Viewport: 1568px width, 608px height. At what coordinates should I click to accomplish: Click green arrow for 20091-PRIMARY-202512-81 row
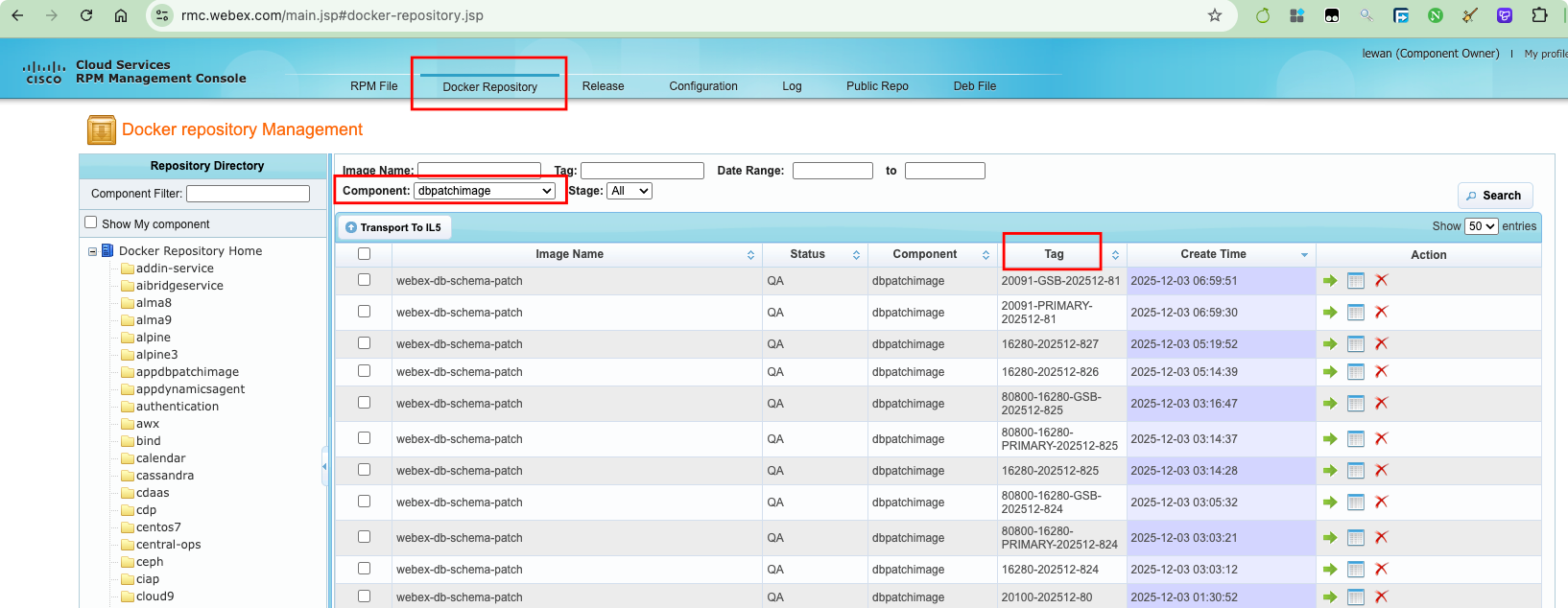[1330, 313]
